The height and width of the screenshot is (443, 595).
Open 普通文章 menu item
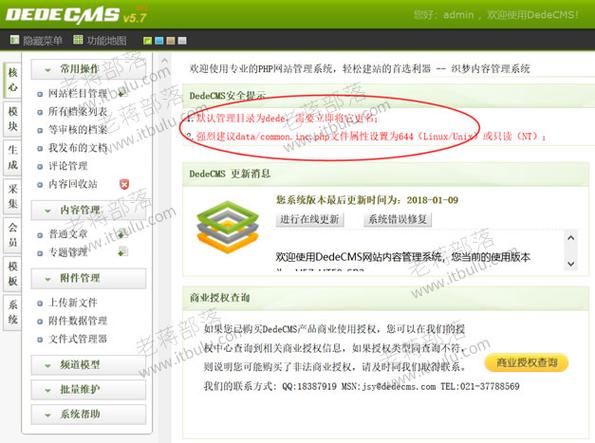tap(68, 234)
